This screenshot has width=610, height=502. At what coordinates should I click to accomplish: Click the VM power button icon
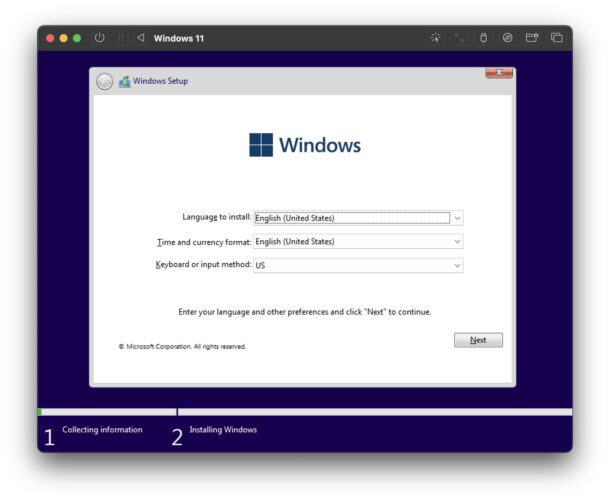tap(99, 38)
